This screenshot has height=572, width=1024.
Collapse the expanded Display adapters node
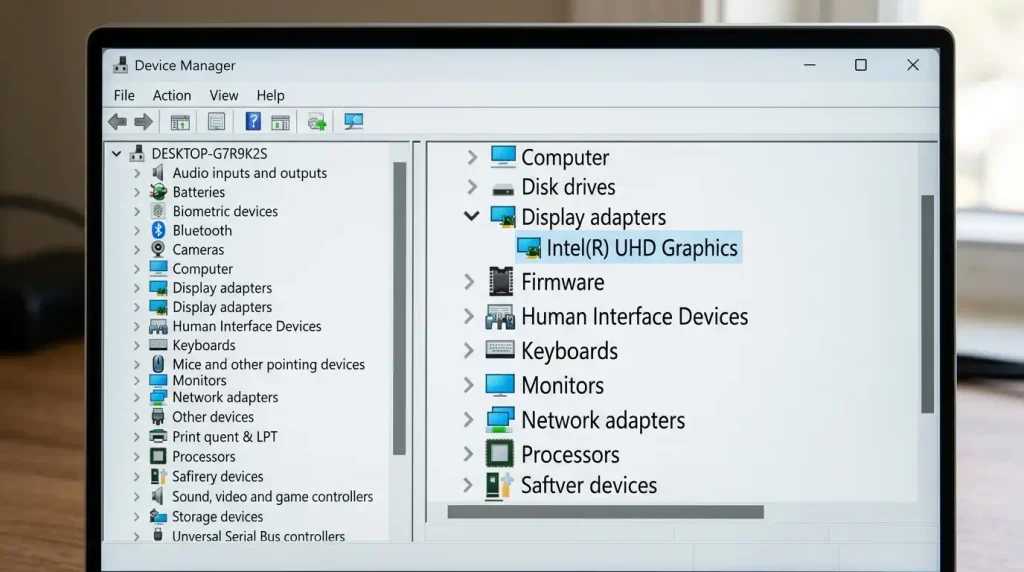[472, 215]
